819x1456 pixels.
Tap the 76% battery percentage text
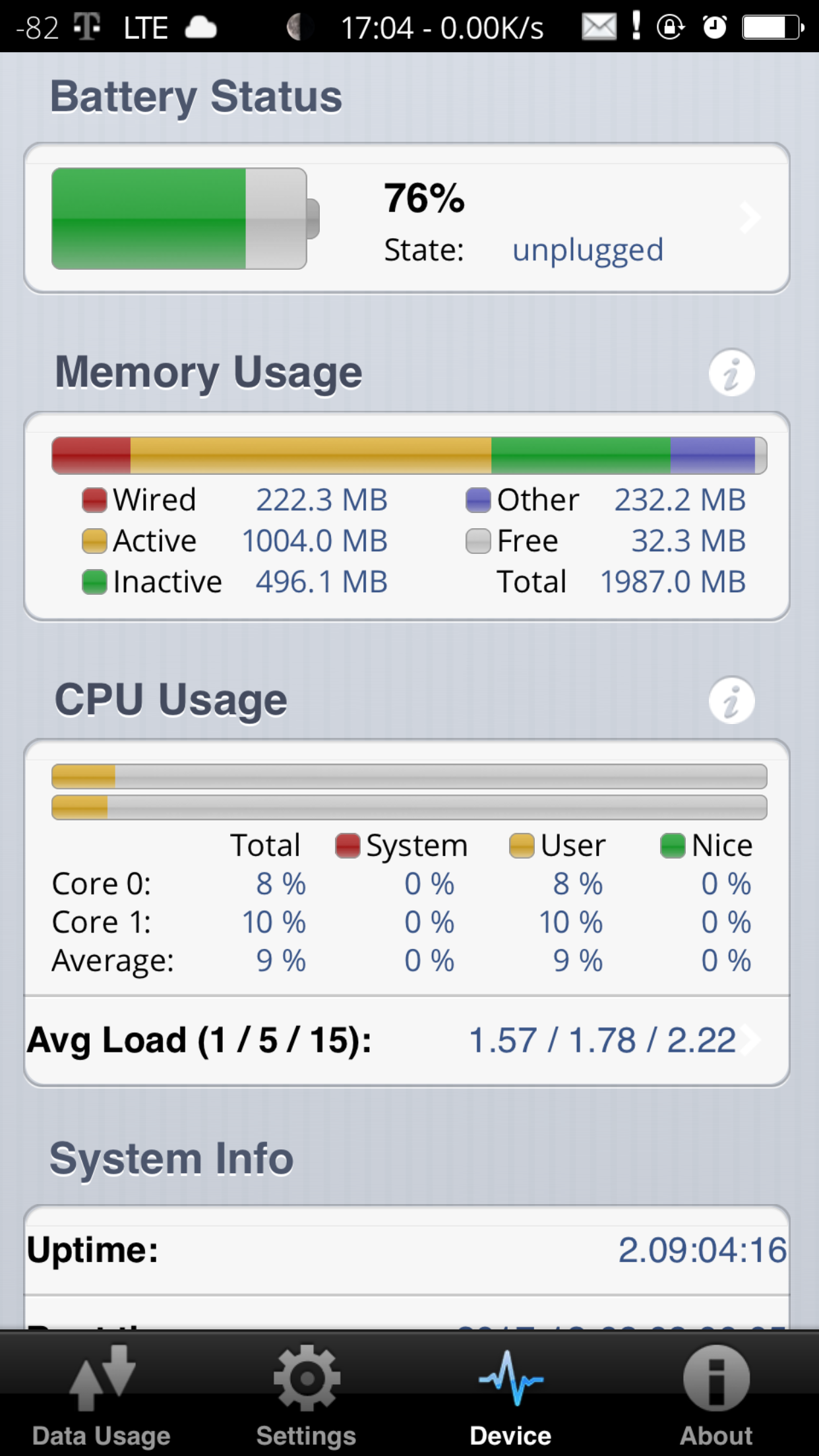(x=424, y=197)
